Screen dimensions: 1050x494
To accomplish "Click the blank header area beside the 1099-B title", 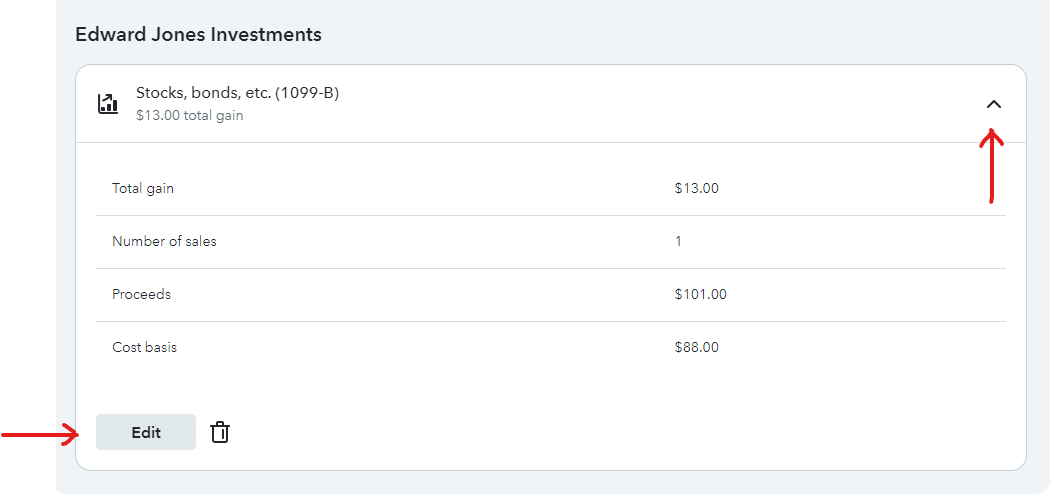I will point(650,104).
